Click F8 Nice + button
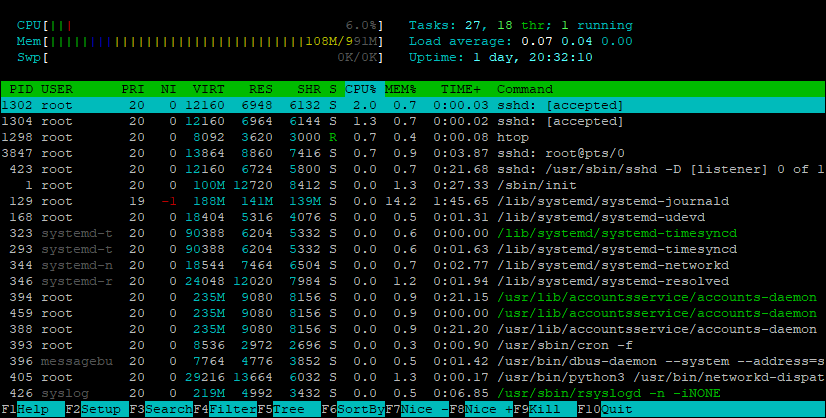Viewport: 826px width, 418px height. tap(481, 410)
